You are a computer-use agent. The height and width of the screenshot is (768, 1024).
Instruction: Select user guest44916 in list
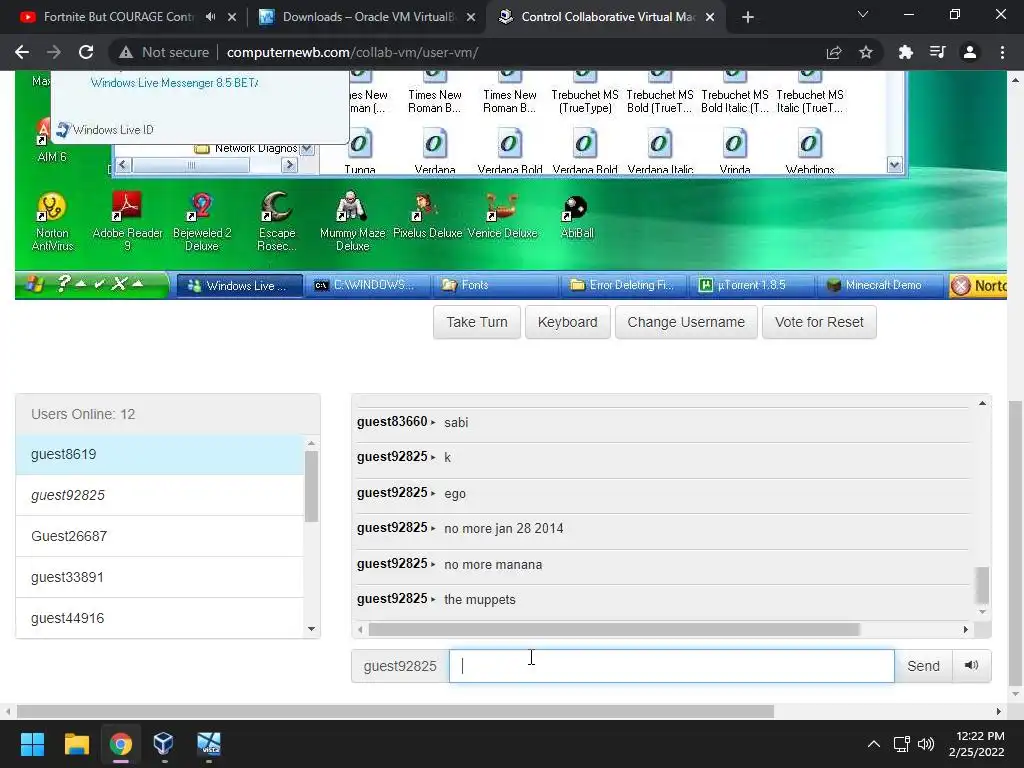pyautogui.click(x=160, y=617)
